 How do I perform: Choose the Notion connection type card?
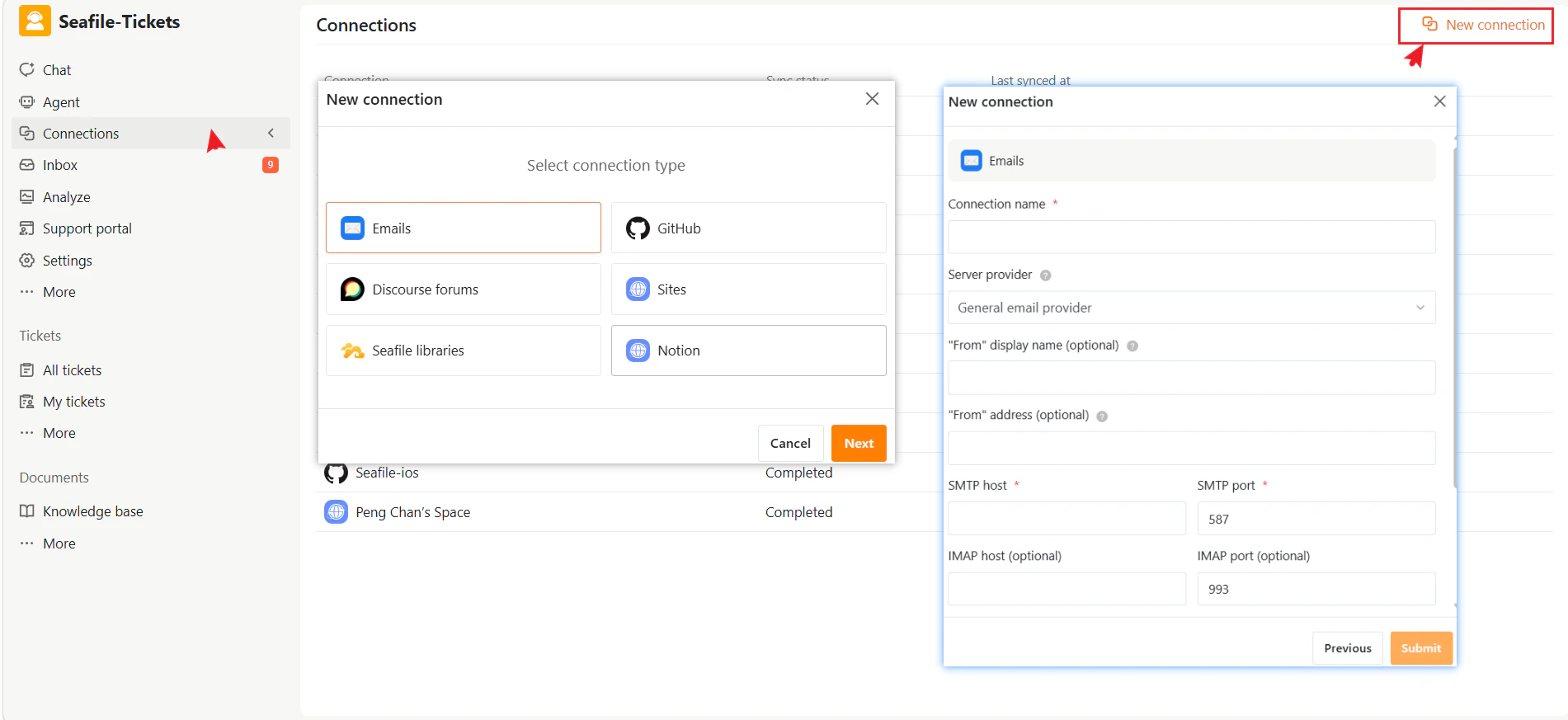tap(749, 351)
